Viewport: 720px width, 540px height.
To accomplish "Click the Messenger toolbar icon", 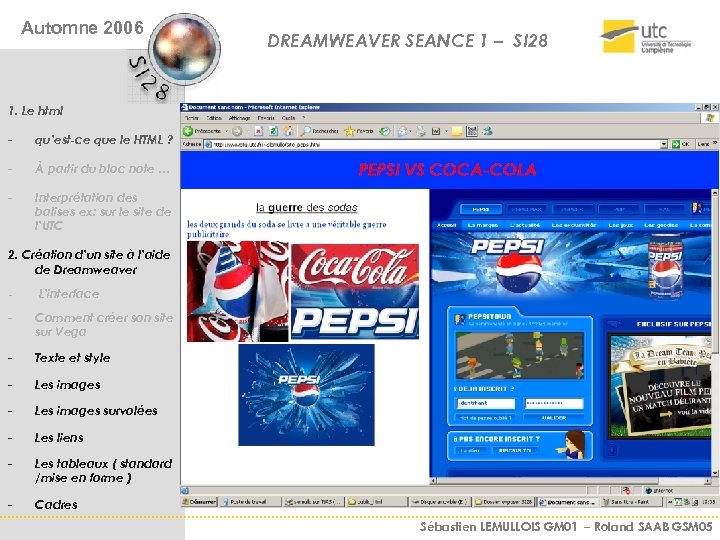I will (487, 131).
